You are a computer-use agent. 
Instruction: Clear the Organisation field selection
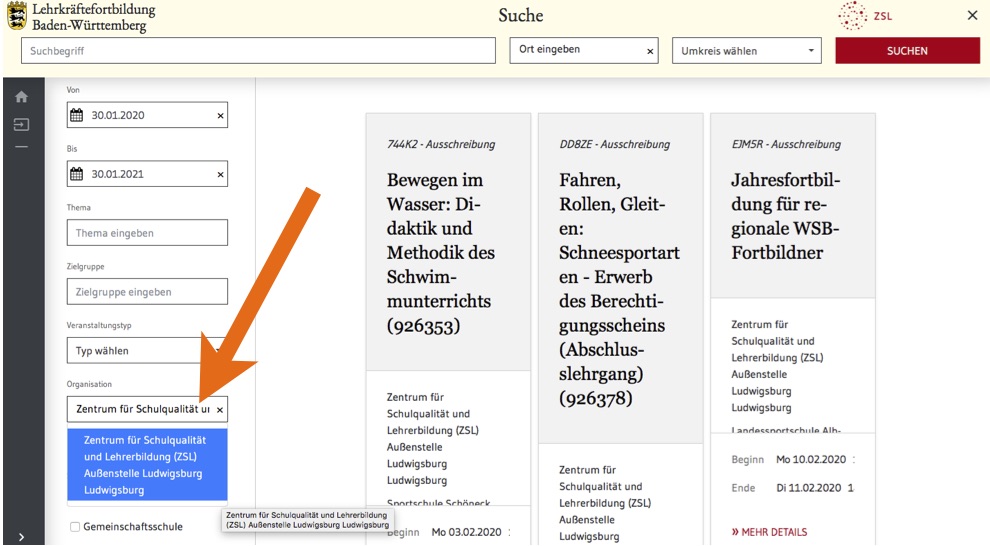click(220, 409)
